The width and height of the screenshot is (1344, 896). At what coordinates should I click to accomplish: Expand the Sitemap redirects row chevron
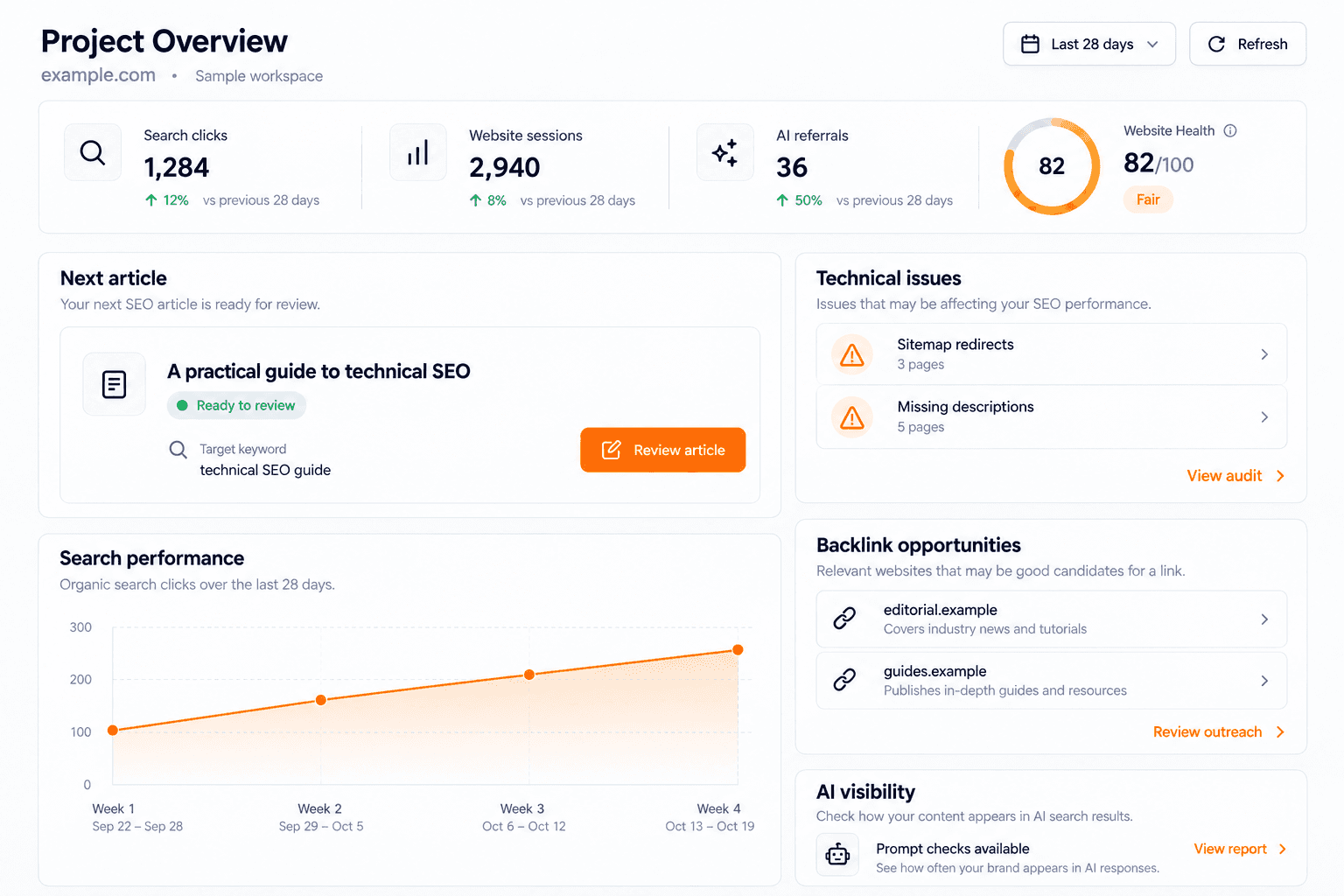pos(1264,354)
